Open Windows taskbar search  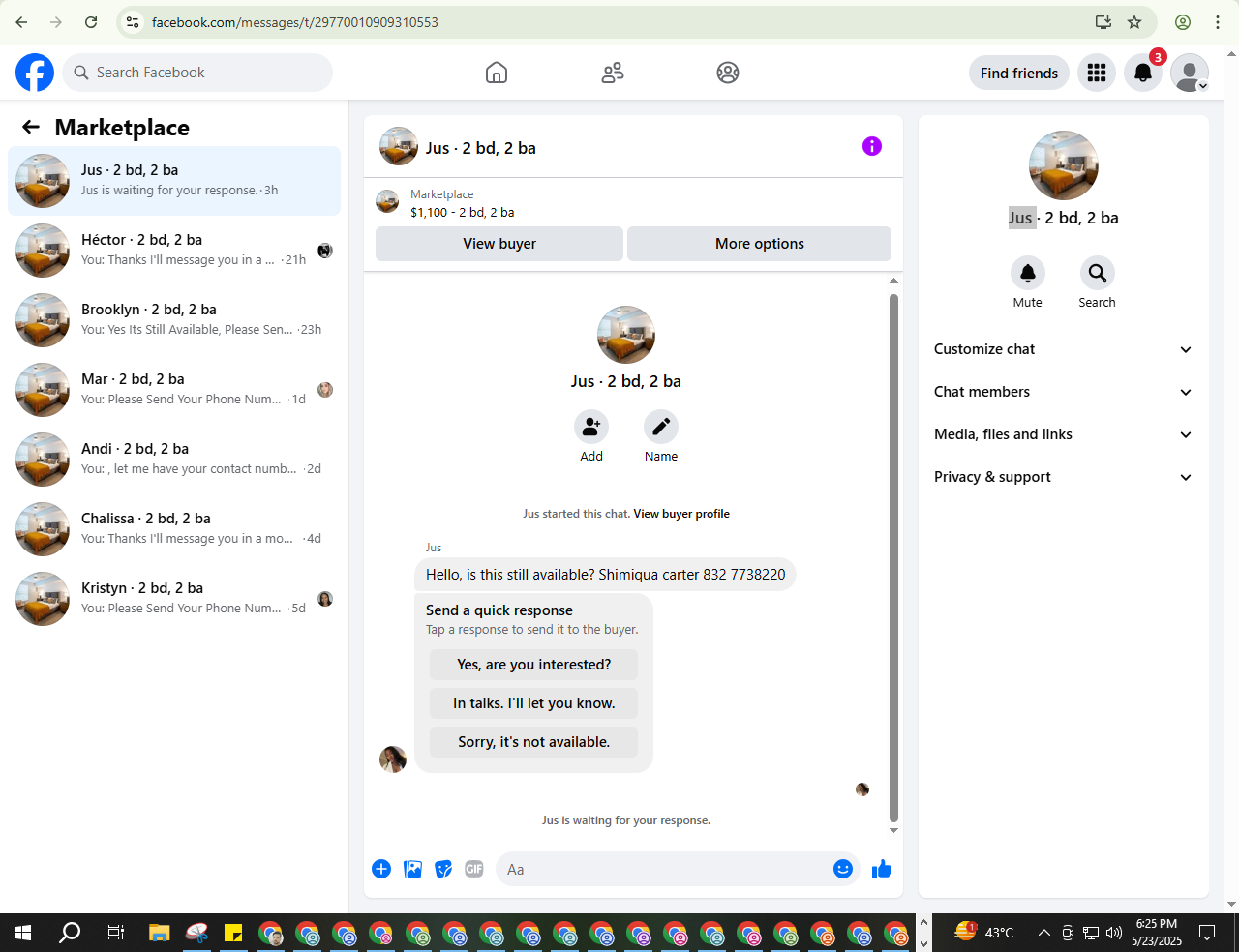click(70, 933)
